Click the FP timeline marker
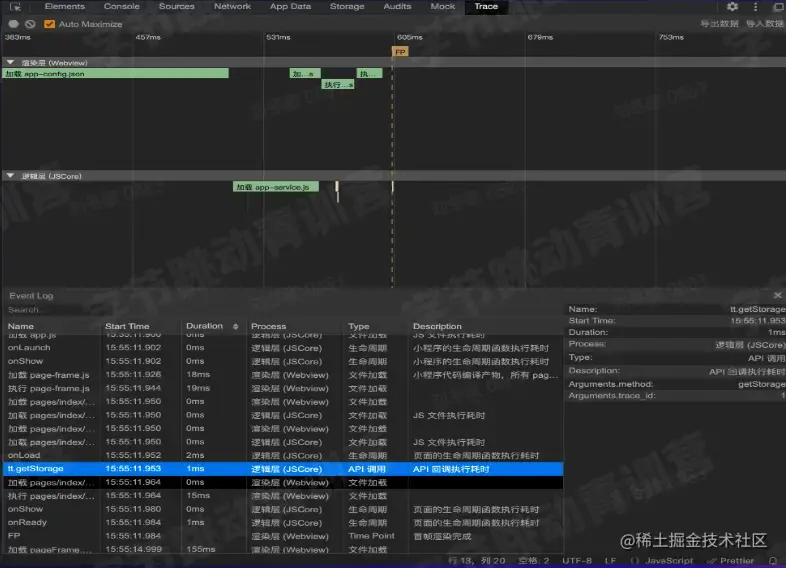 [x=400, y=52]
